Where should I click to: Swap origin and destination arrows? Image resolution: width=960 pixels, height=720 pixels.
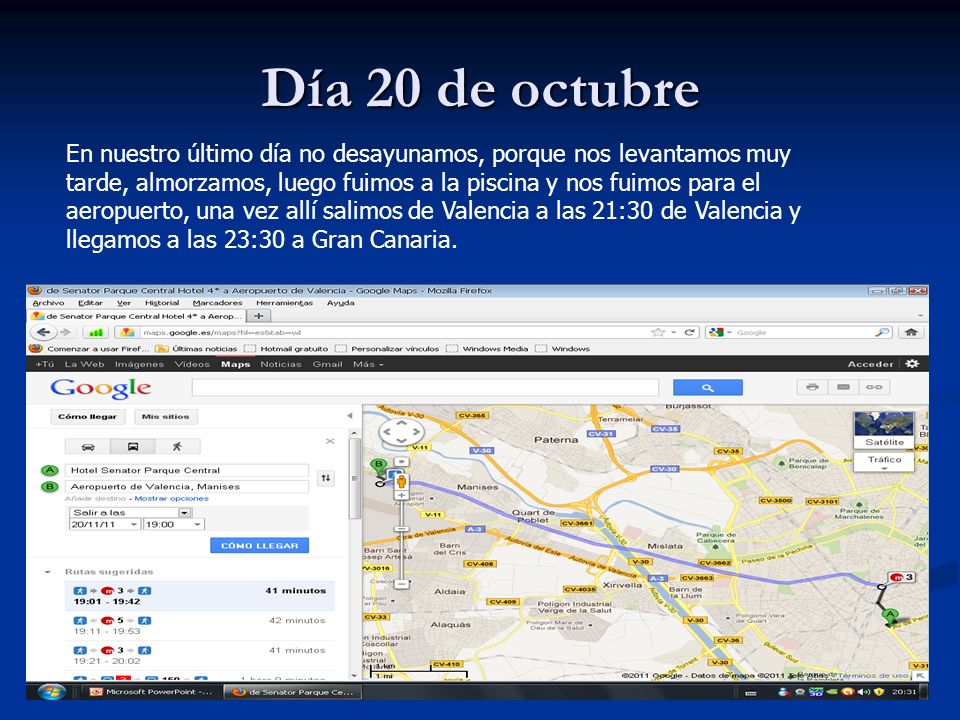pyautogui.click(x=326, y=478)
